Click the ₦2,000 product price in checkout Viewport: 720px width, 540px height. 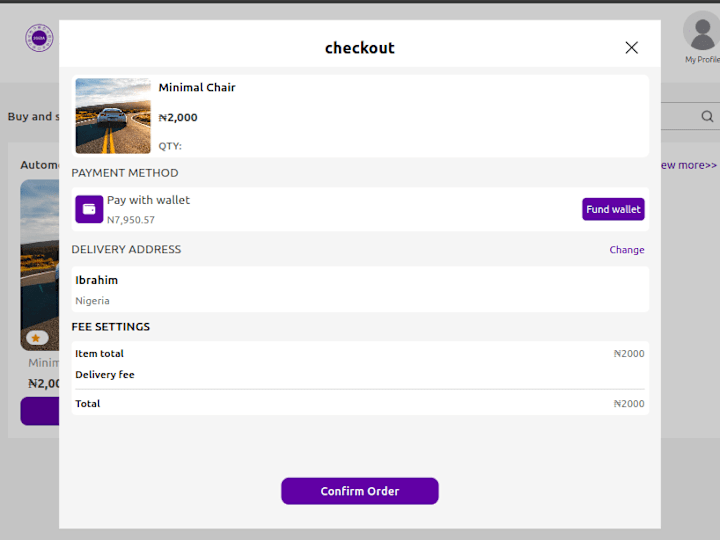coord(178,118)
